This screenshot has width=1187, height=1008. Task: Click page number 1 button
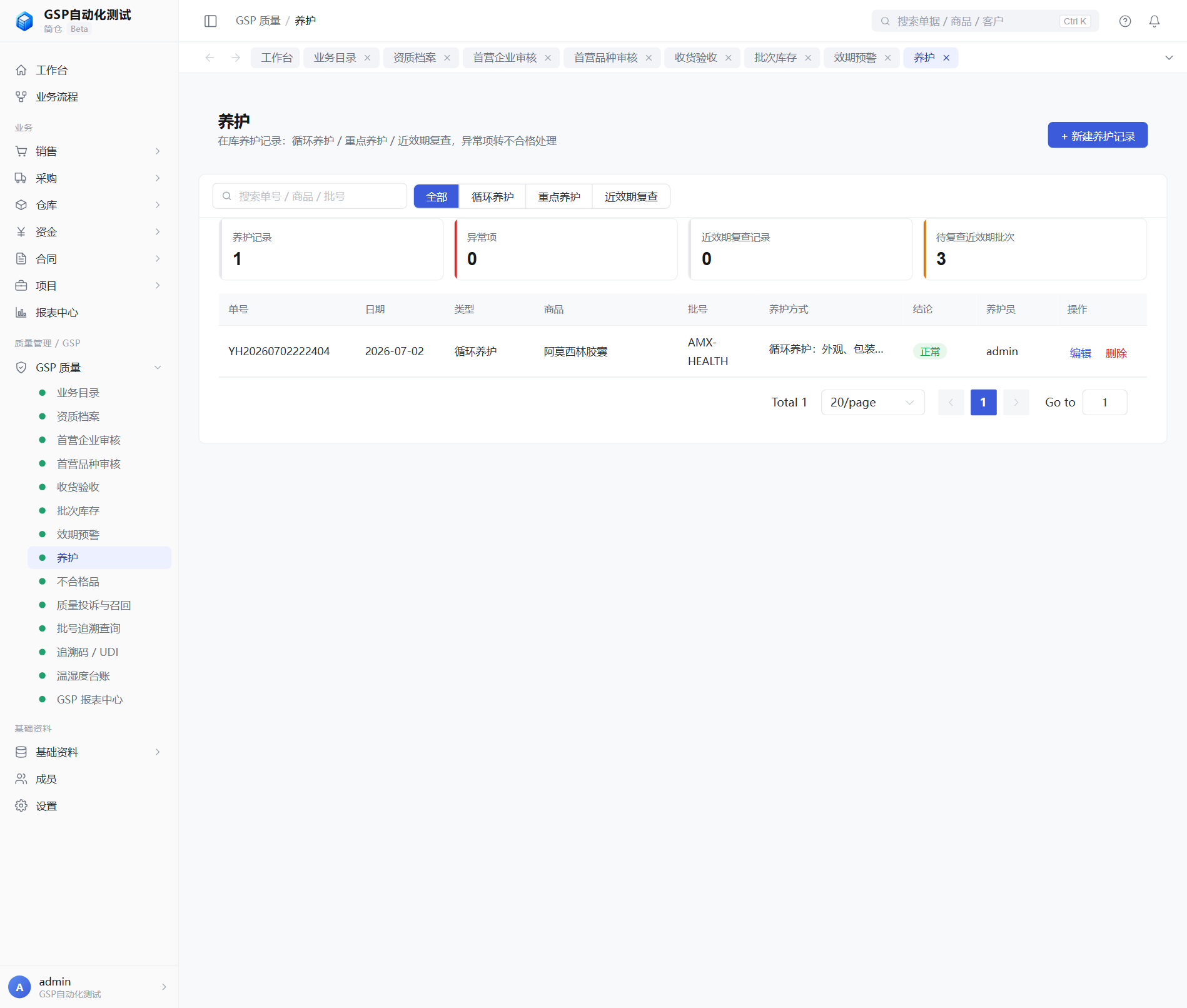(x=983, y=402)
